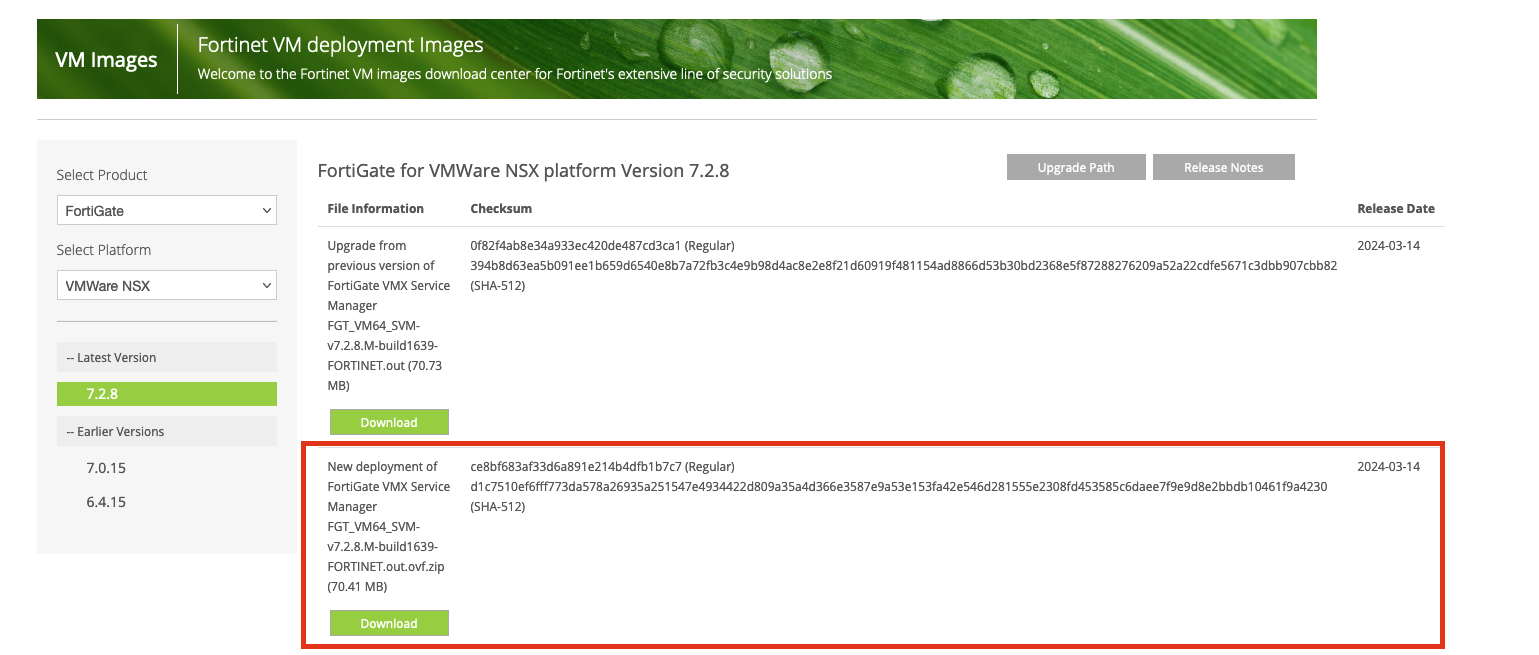Click the Select Product label

click(x=102, y=175)
